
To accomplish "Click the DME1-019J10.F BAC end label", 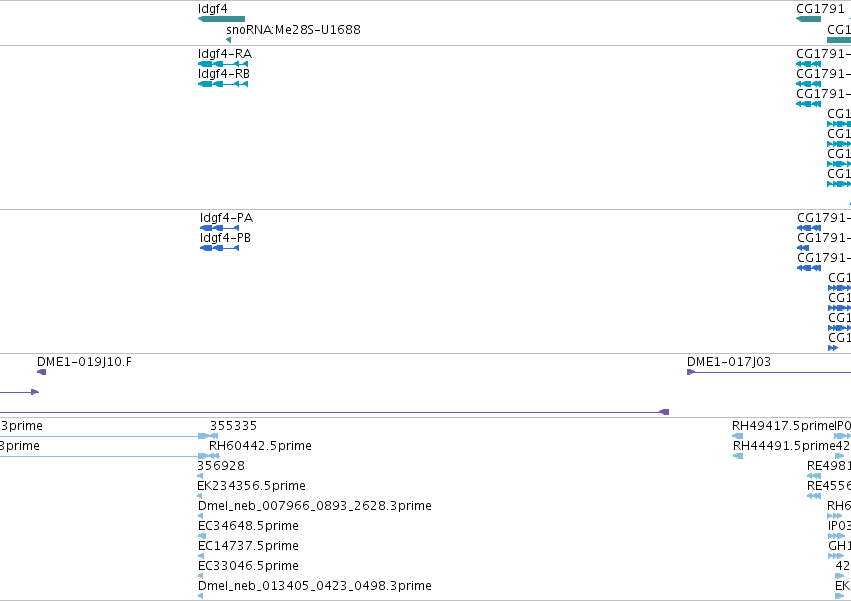I will point(84,362).
